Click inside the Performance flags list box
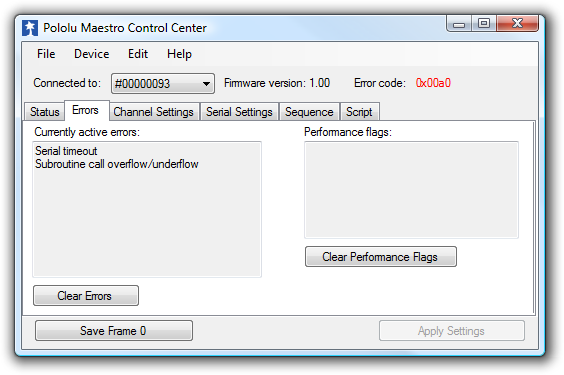564x375 pixels. [411, 190]
